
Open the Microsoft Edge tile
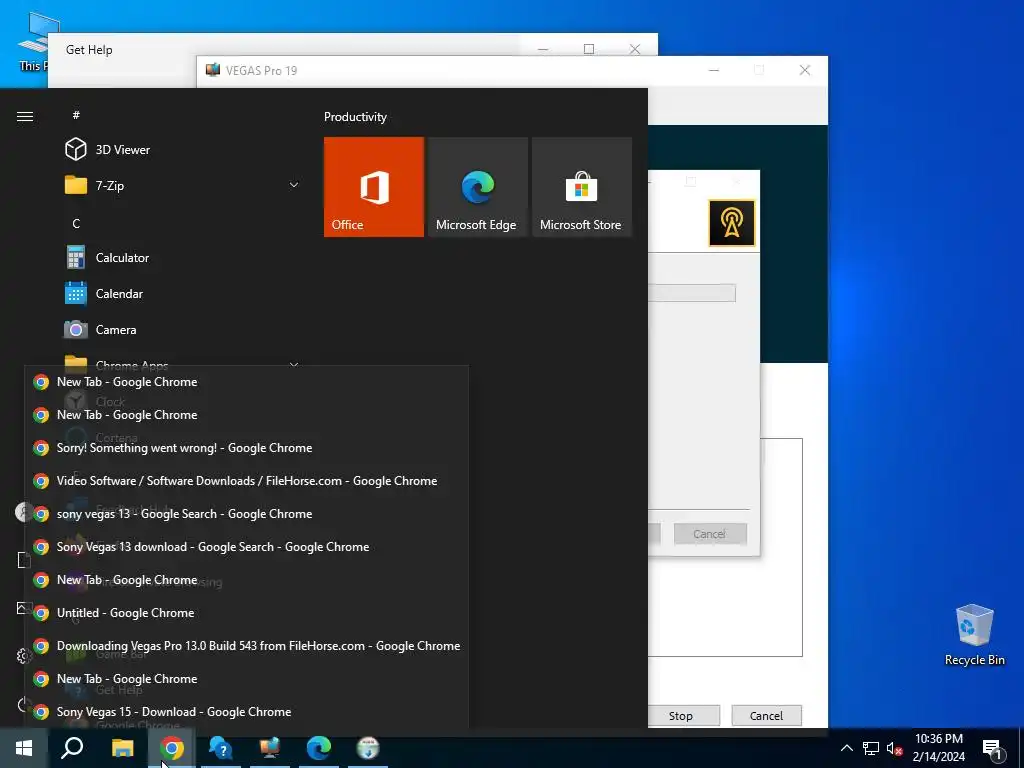[477, 187]
